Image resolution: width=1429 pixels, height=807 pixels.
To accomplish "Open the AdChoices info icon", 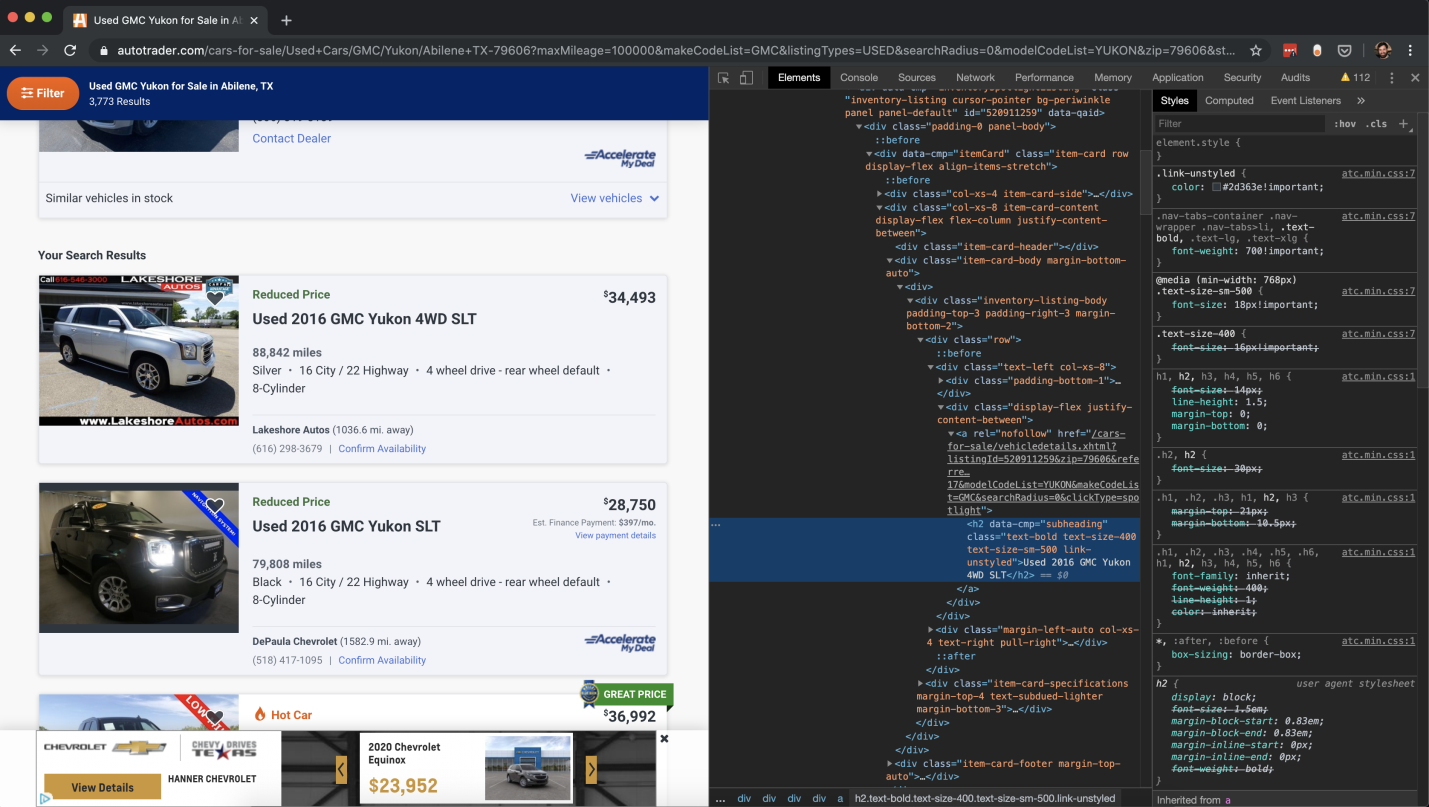I will click(45, 799).
